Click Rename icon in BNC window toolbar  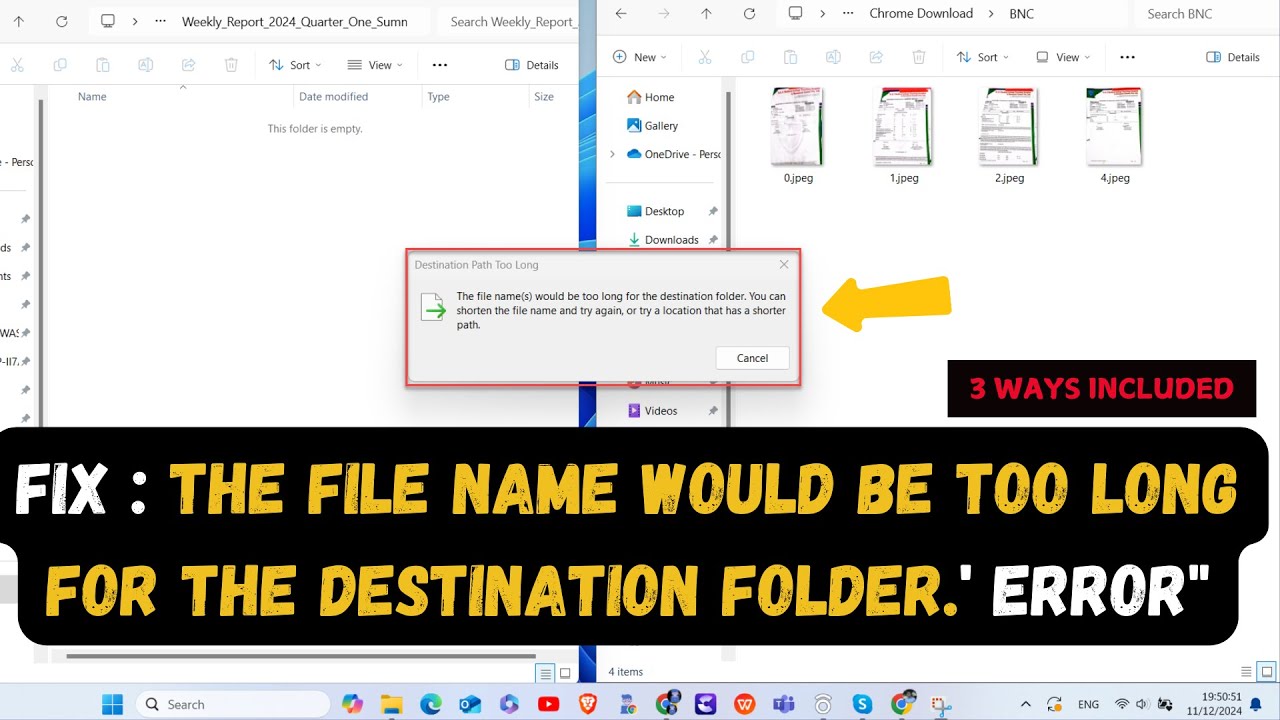point(833,57)
